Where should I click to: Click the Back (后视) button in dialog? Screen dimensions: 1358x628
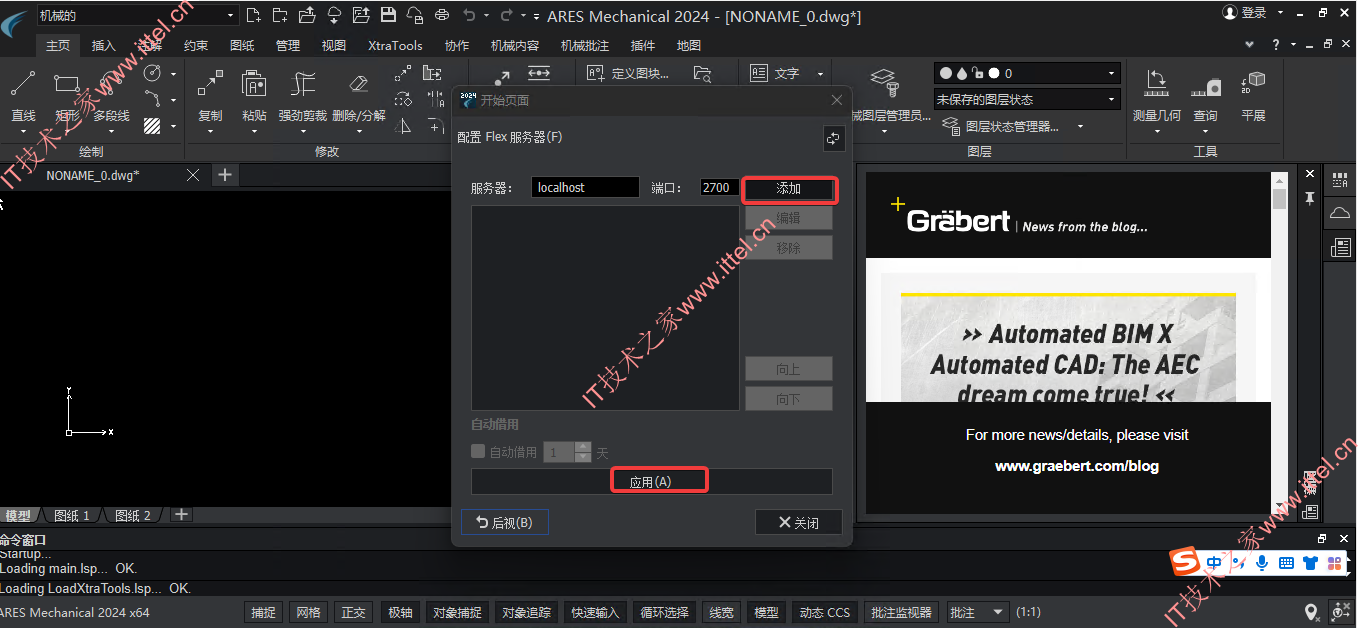505,522
